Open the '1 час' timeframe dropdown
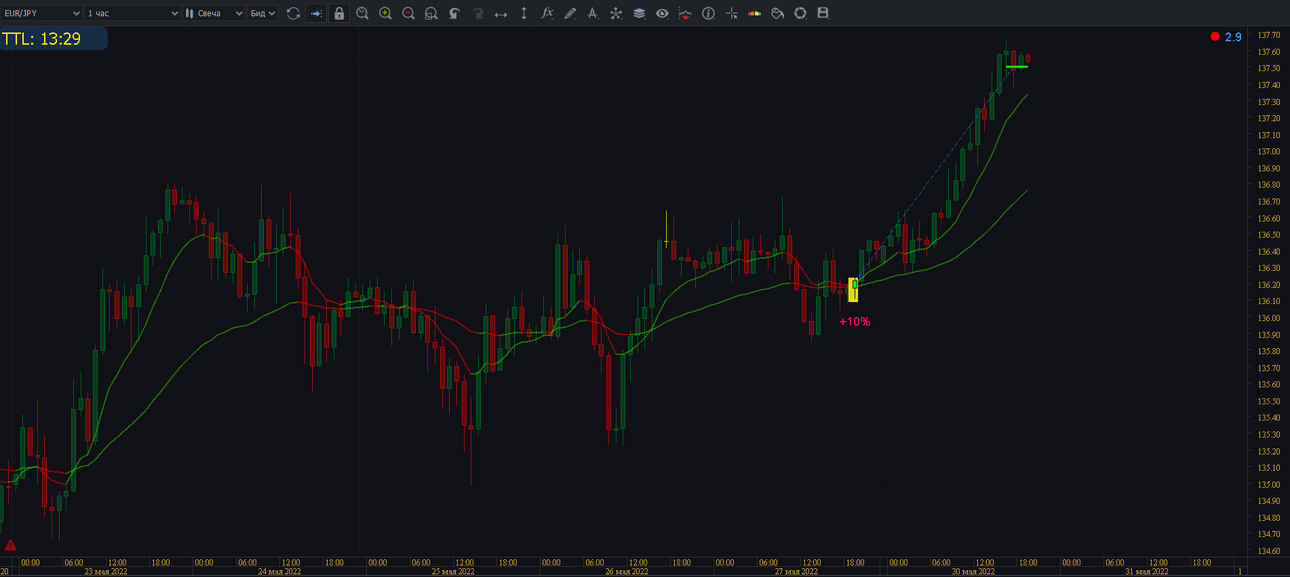Image resolution: width=1290 pixels, height=577 pixels. (133, 13)
